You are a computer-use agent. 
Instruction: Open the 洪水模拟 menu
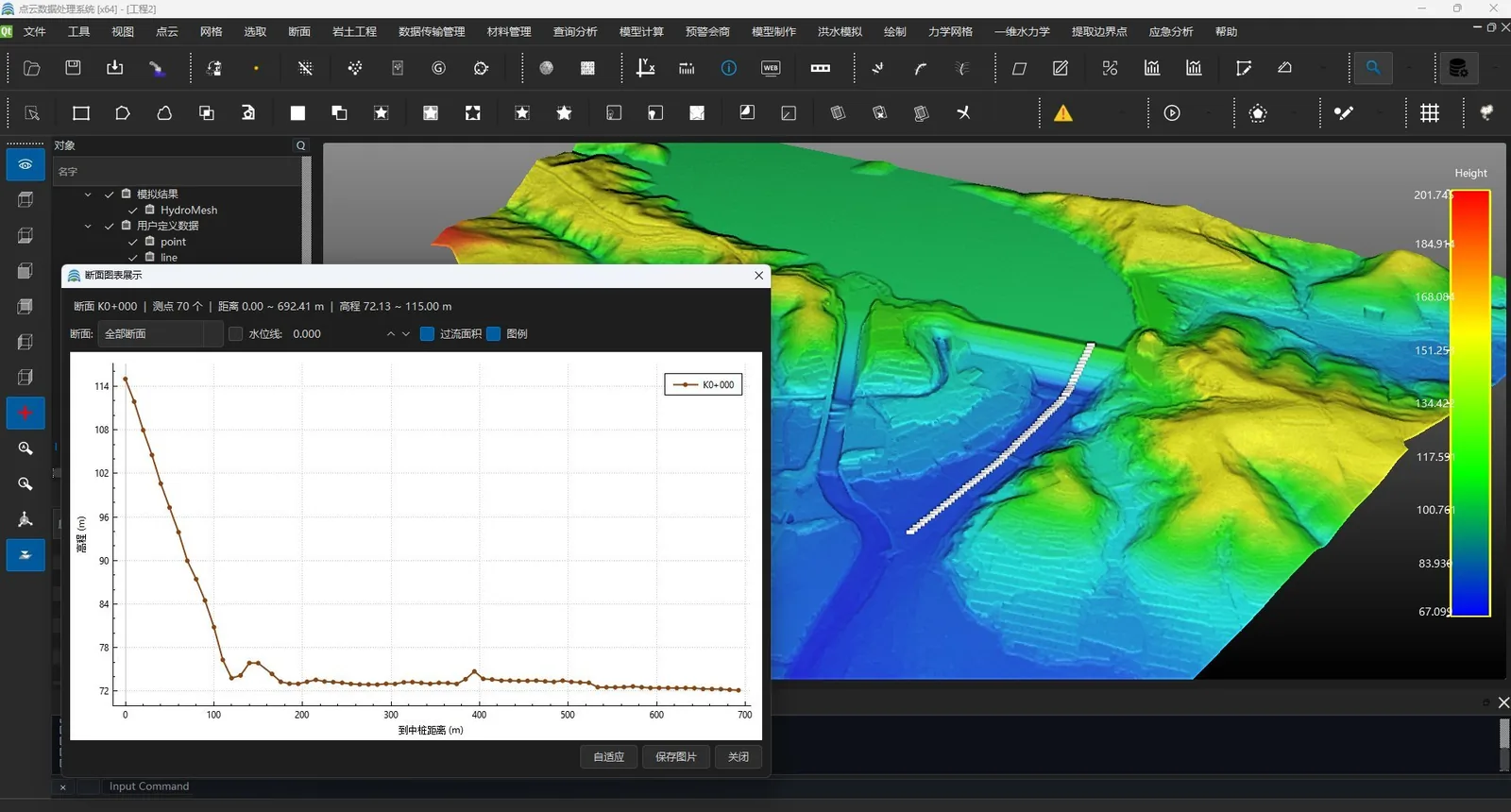click(840, 32)
